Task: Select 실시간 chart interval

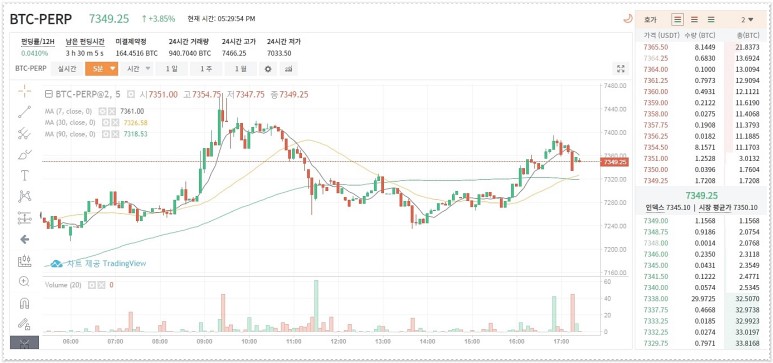Action: tap(67, 69)
